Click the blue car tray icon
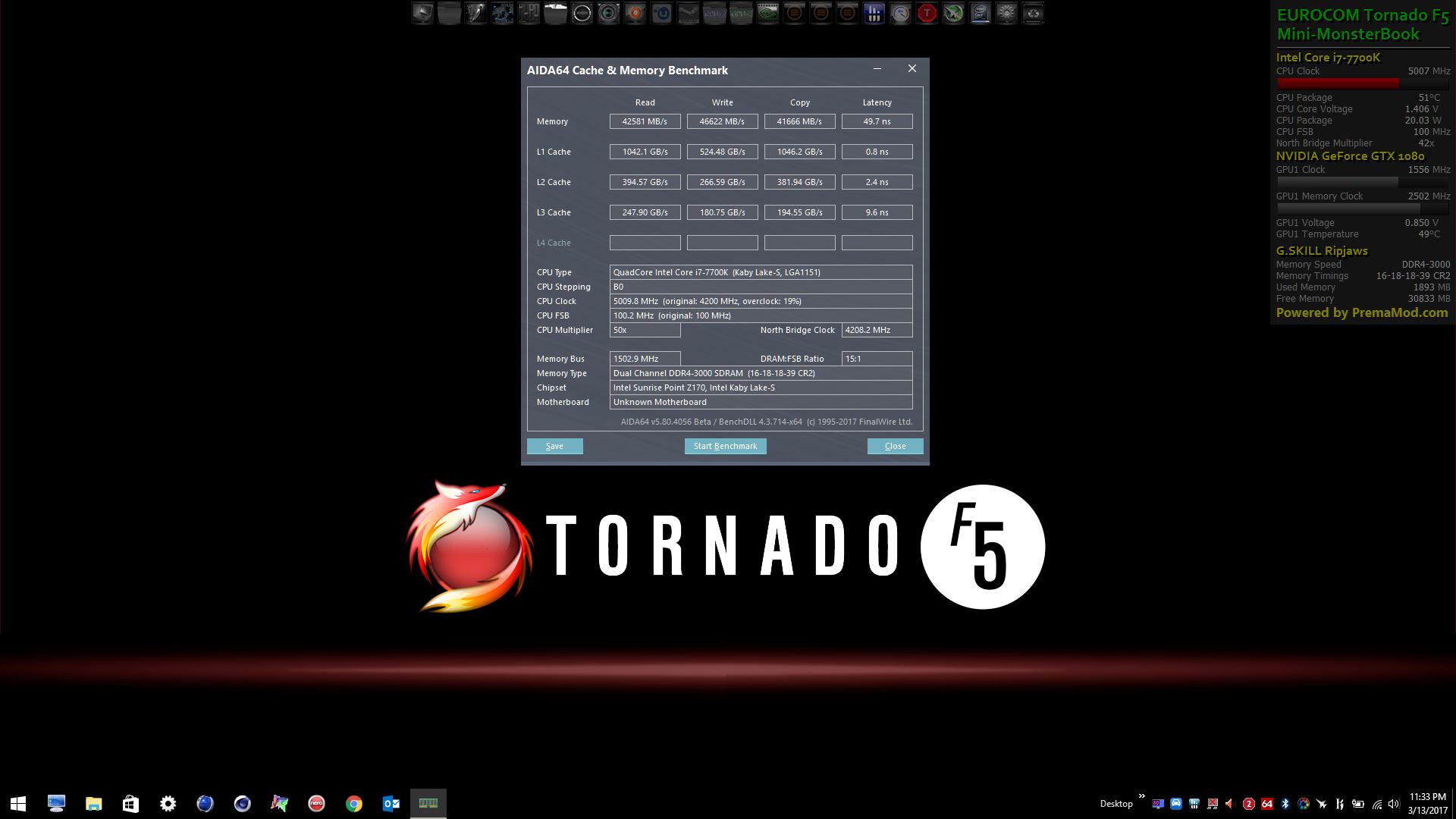Image resolution: width=1456 pixels, height=819 pixels. 1176,804
